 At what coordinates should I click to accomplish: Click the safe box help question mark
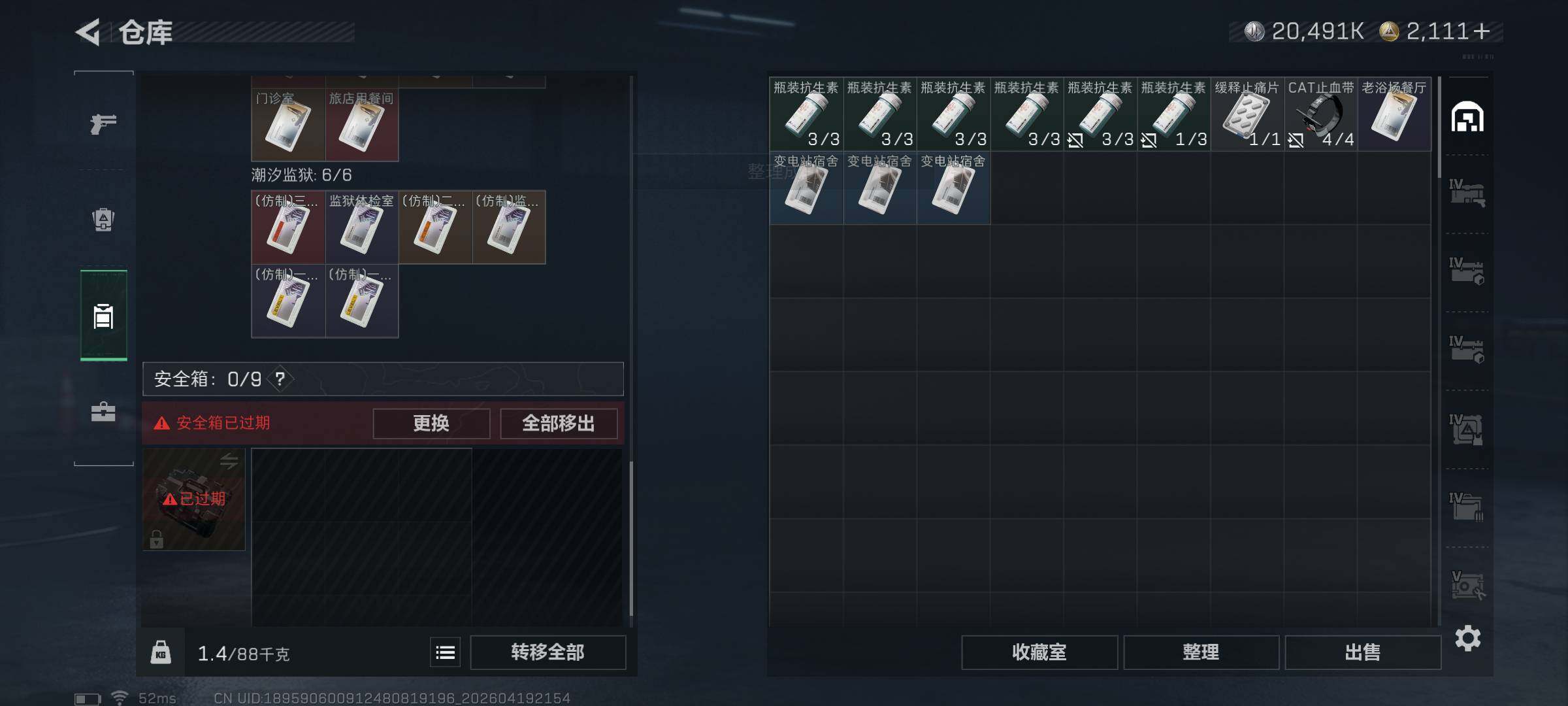[x=280, y=378]
